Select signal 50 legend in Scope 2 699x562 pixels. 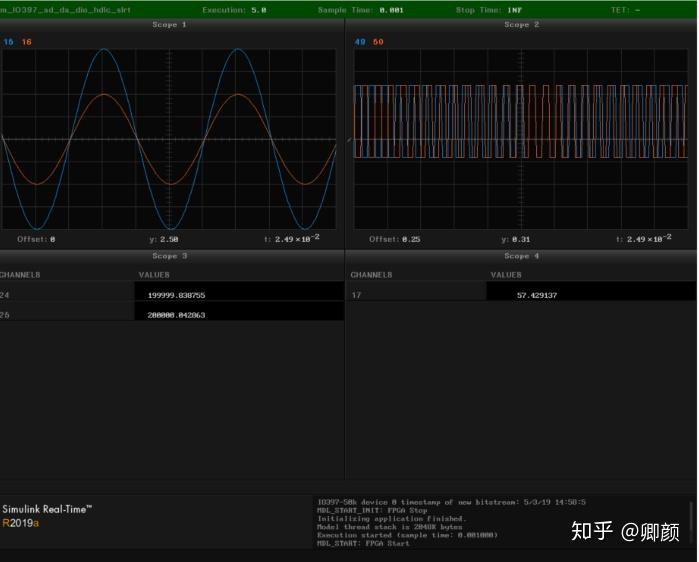378,41
